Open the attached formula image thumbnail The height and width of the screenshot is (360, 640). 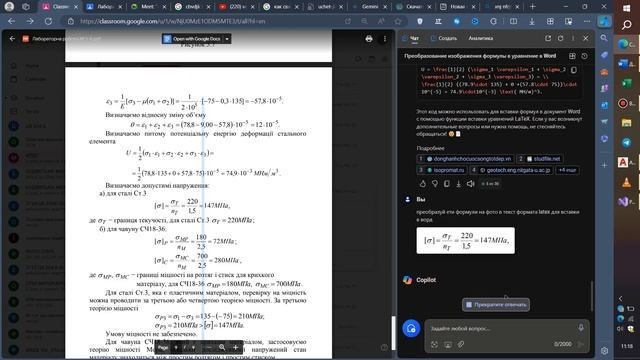[465, 240]
